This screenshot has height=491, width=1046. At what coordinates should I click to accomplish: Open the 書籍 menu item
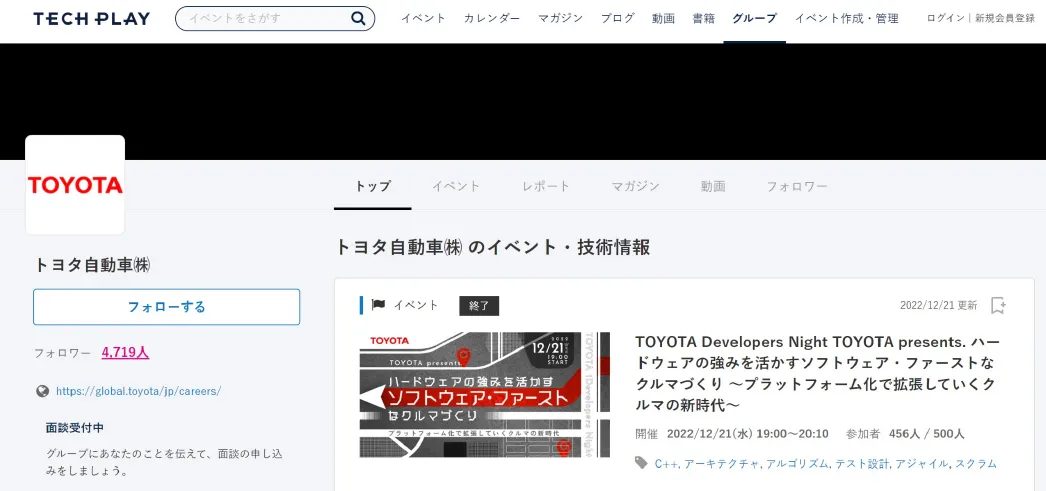pos(703,19)
